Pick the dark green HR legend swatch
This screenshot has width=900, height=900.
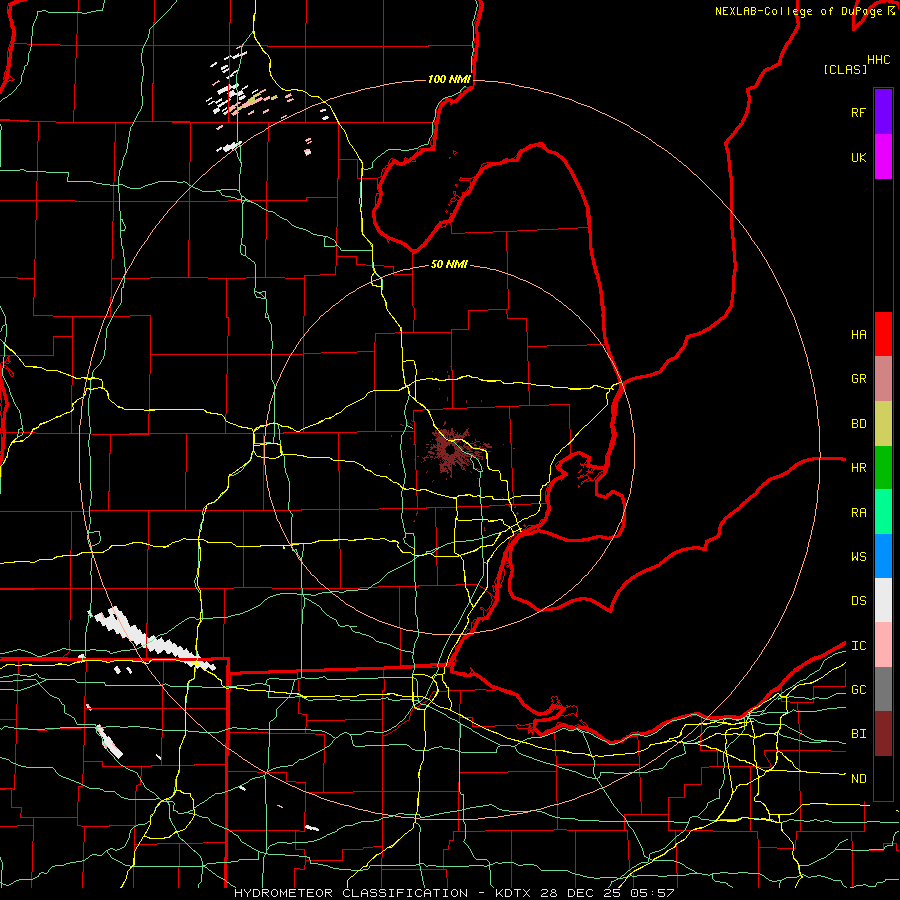(883, 467)
